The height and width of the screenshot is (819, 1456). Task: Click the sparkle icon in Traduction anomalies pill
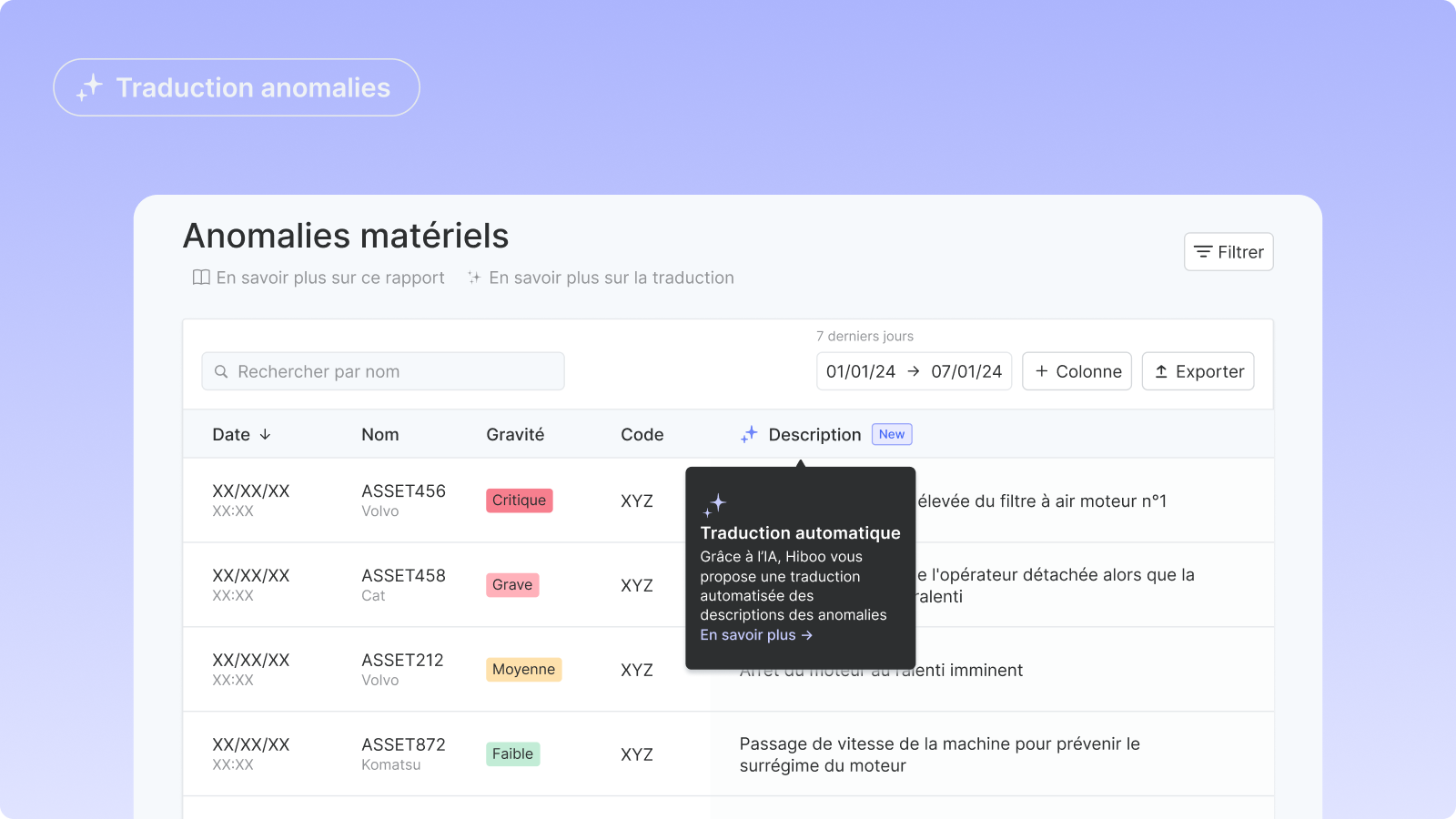[89, 87]
